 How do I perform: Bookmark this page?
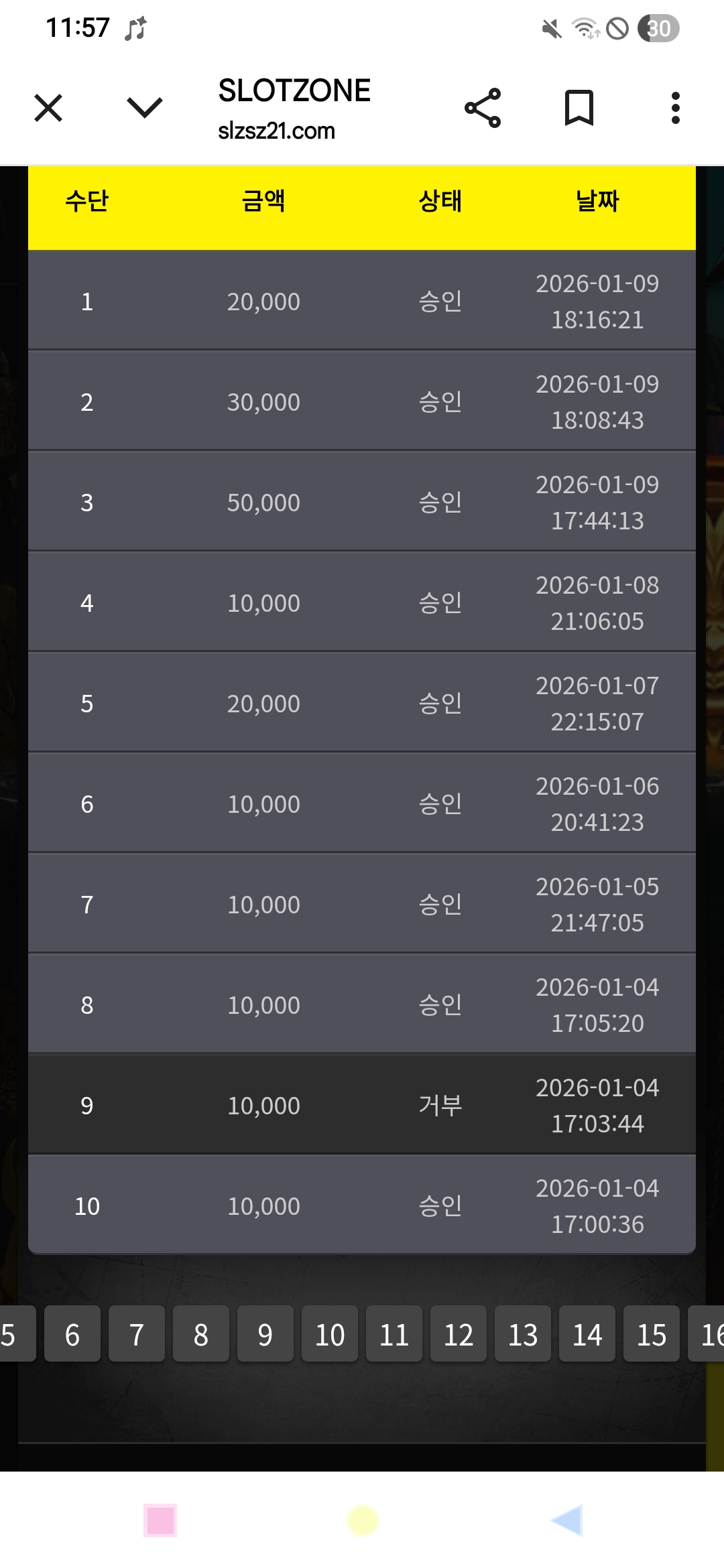579,108
